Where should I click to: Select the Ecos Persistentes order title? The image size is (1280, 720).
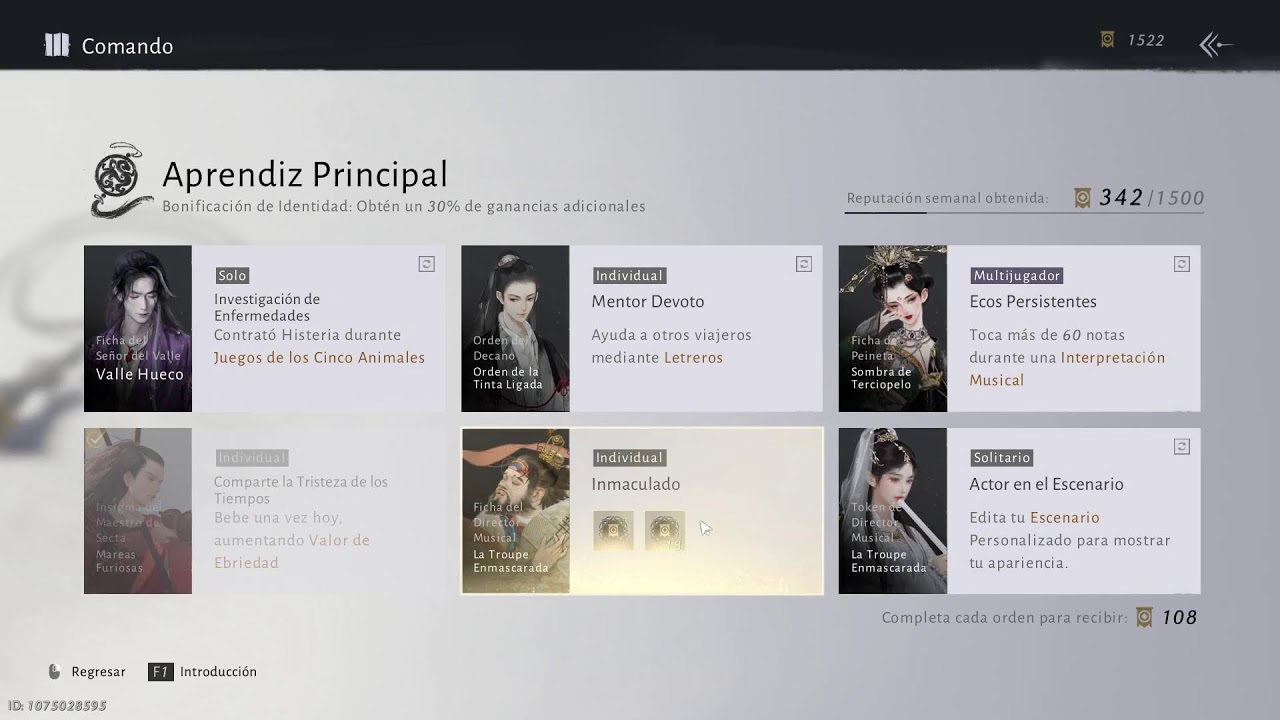1033,302
